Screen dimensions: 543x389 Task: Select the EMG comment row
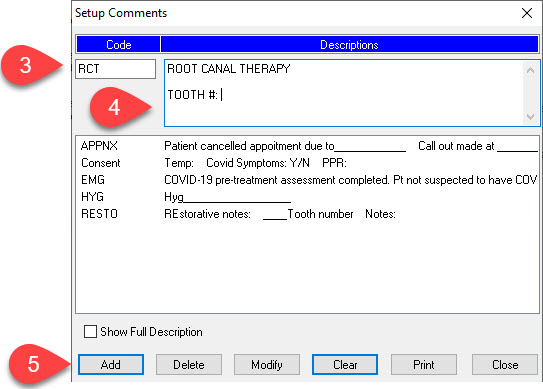click(307, 180)
